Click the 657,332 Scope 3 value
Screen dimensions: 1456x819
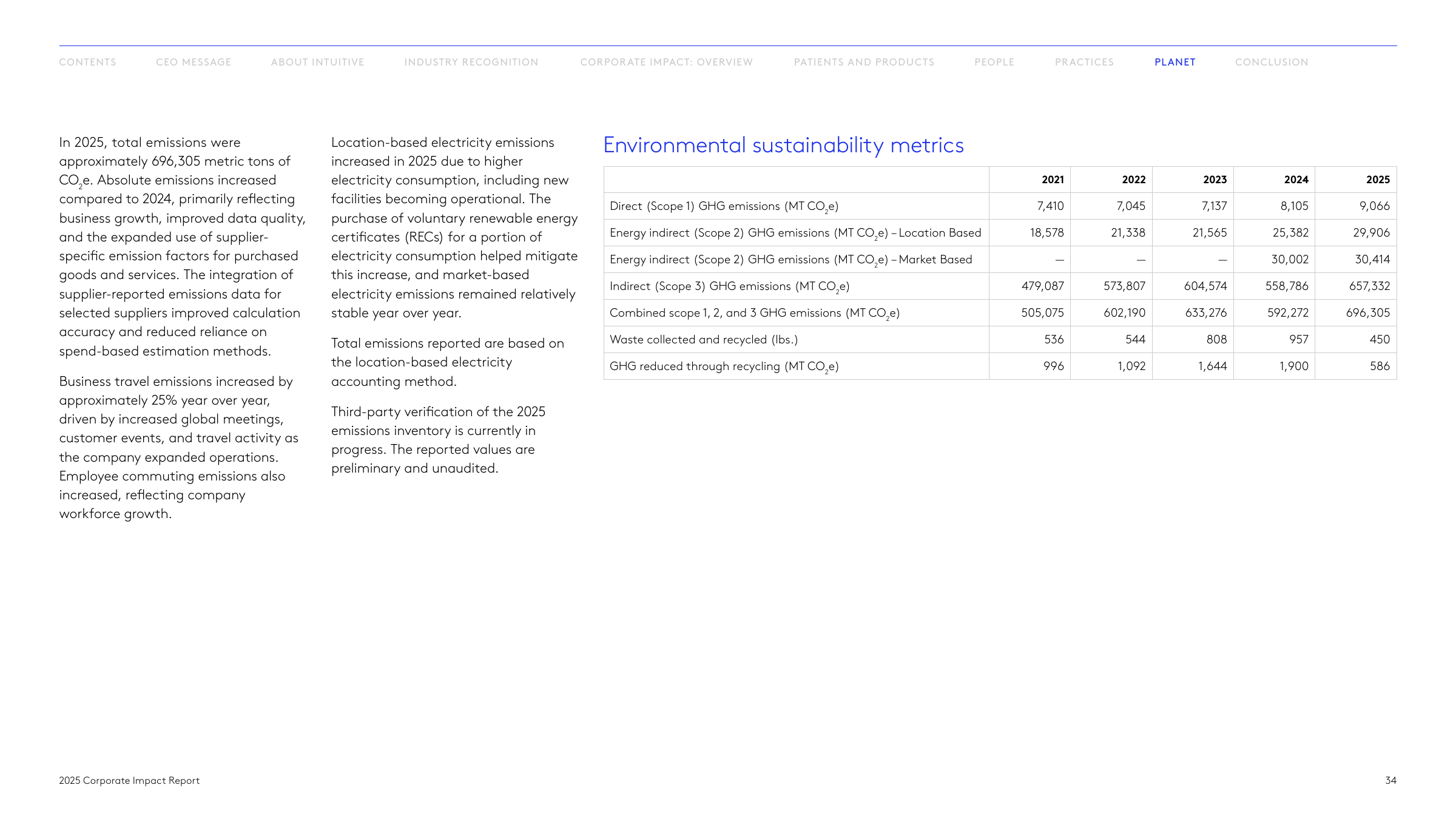click(1369, 286)
